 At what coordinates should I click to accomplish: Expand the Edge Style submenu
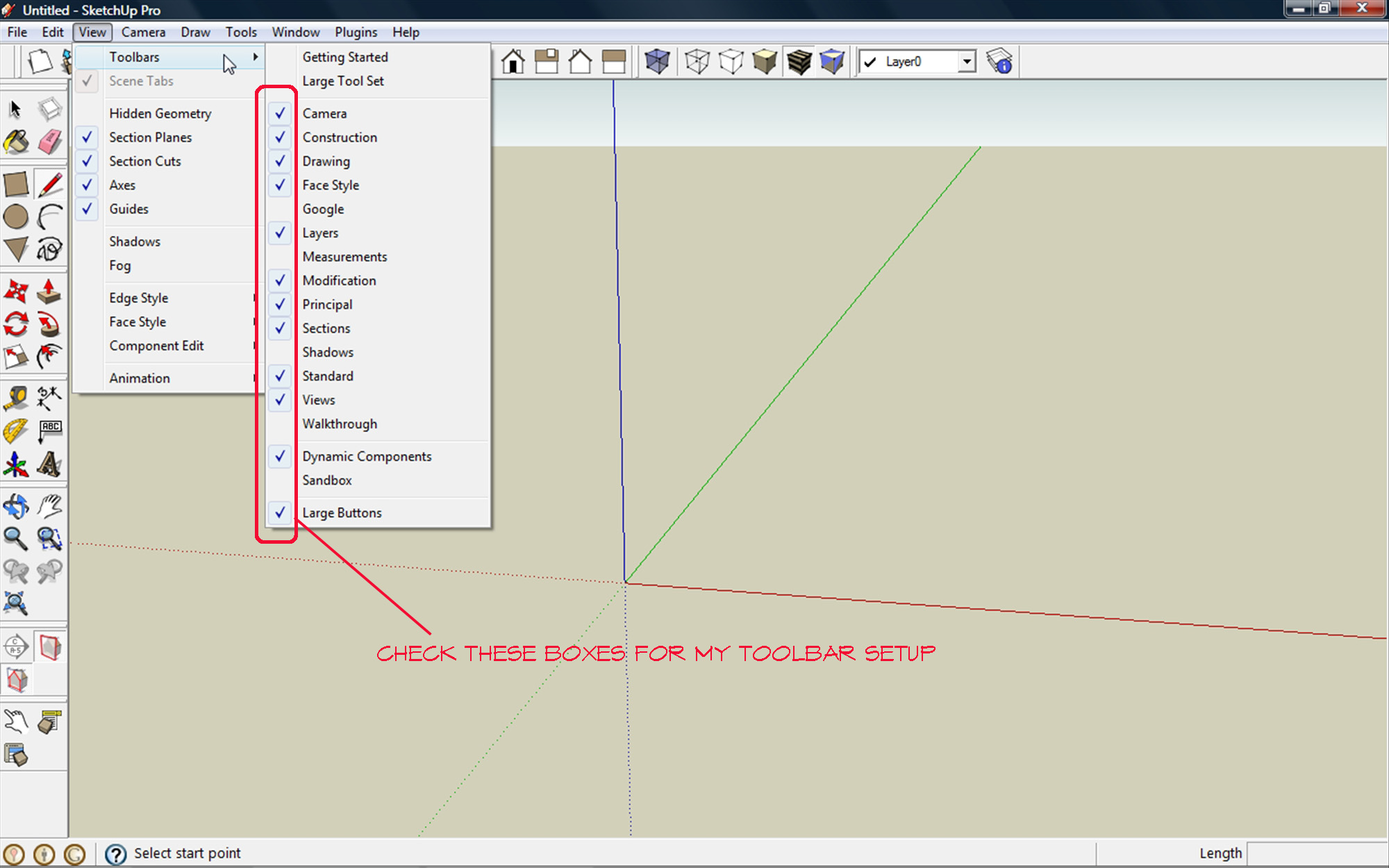pos(139,298)
